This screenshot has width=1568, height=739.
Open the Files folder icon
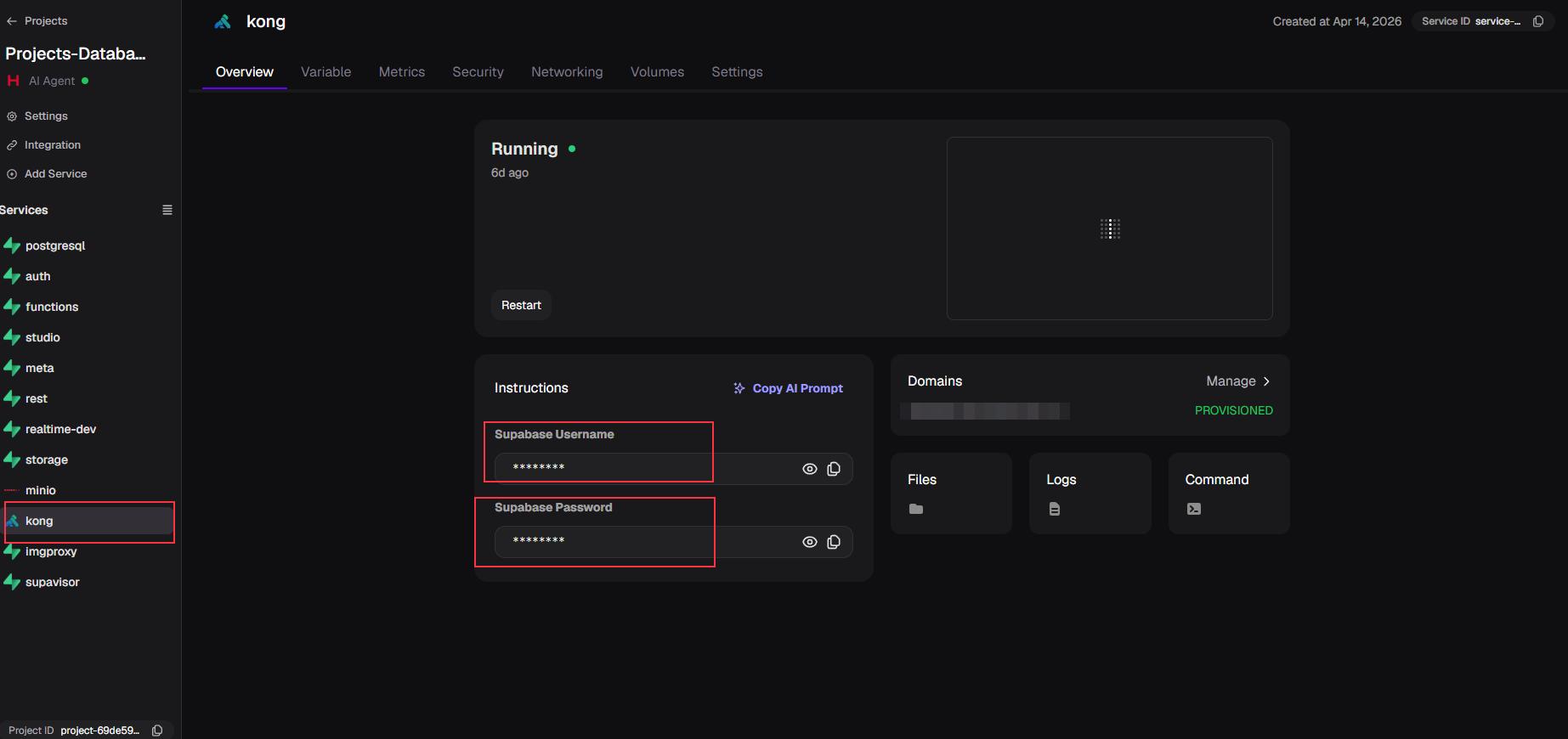pyautogui.click(x=916, y=509)
